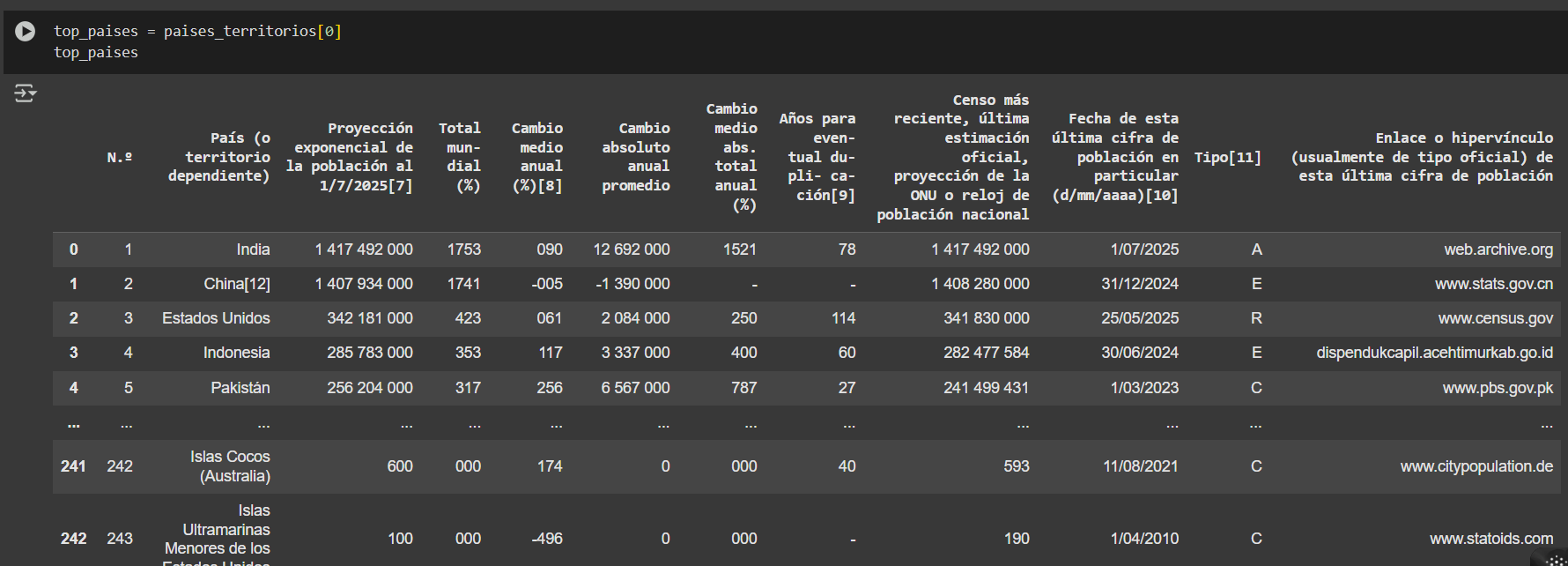
Task: Select China's absolute change '-1 390 000'
Action: [x=632, y=284]
